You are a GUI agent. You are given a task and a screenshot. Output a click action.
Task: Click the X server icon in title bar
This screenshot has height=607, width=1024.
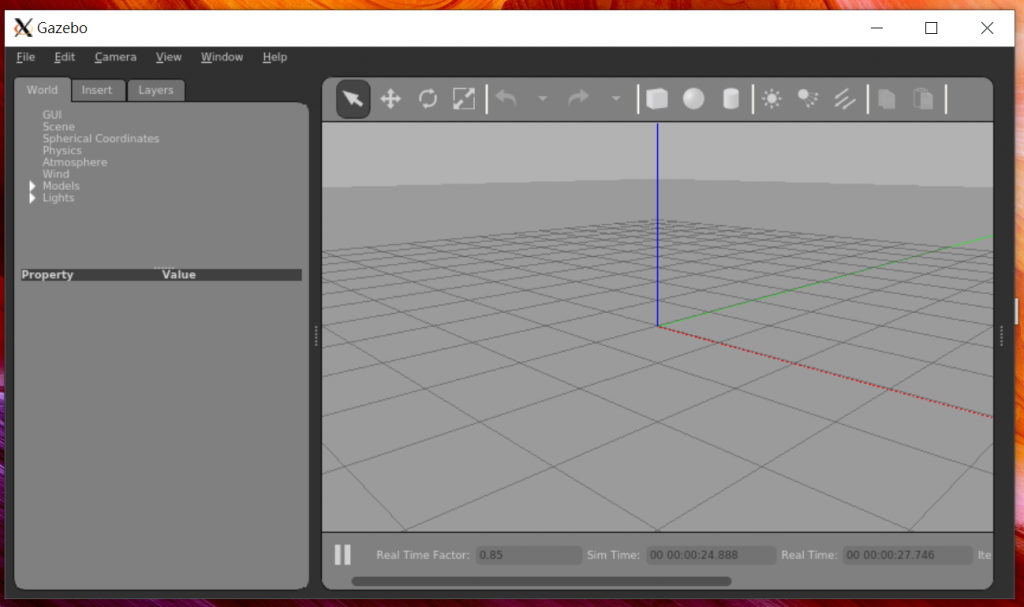point(23,27)
